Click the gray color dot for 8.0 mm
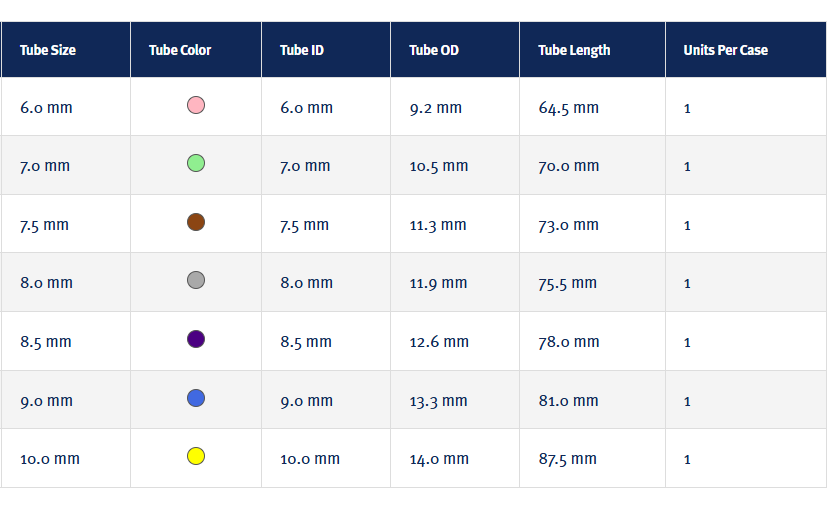Image resolution: width=829 pixels, height=514 pixels. pyautogui.click(x=196, y=281)
